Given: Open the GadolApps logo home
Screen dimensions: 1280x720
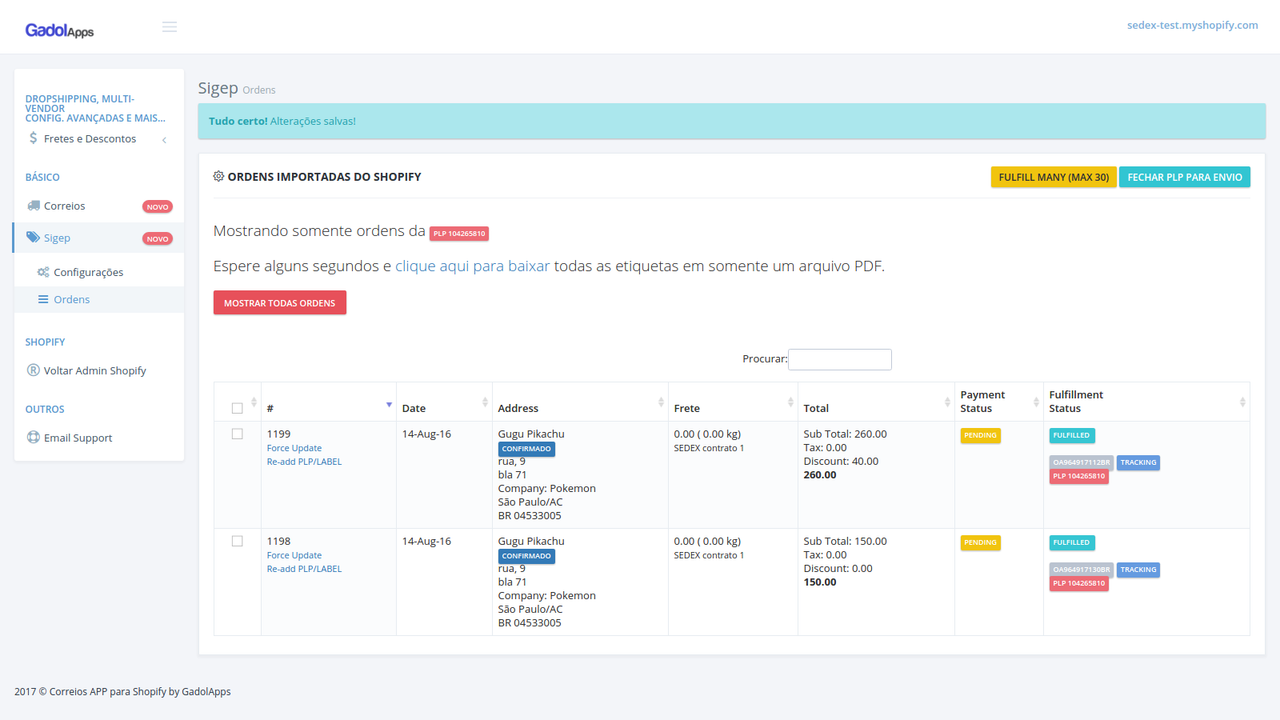Looking at the screenshot, I should pyautogui.click(x=60, y=30).
